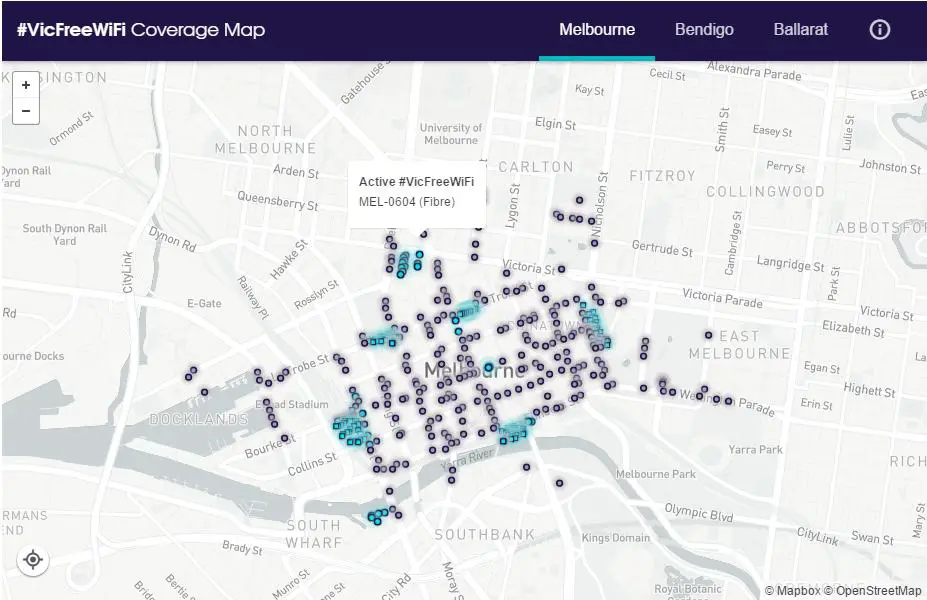Image resolution: width=927 pixels, height=600 pixels.
Task: Click the CARLTON district label
Action: coord(536,167)
